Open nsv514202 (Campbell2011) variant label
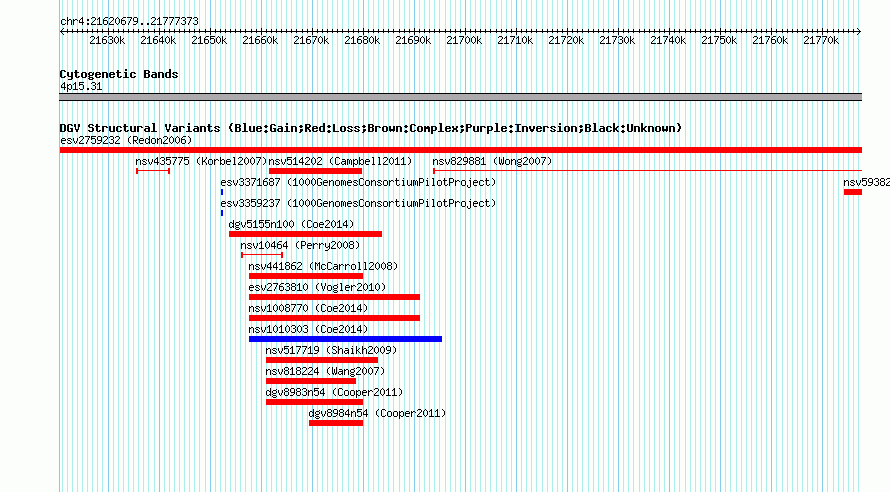890x492 pixels. (x=341, y=161)
